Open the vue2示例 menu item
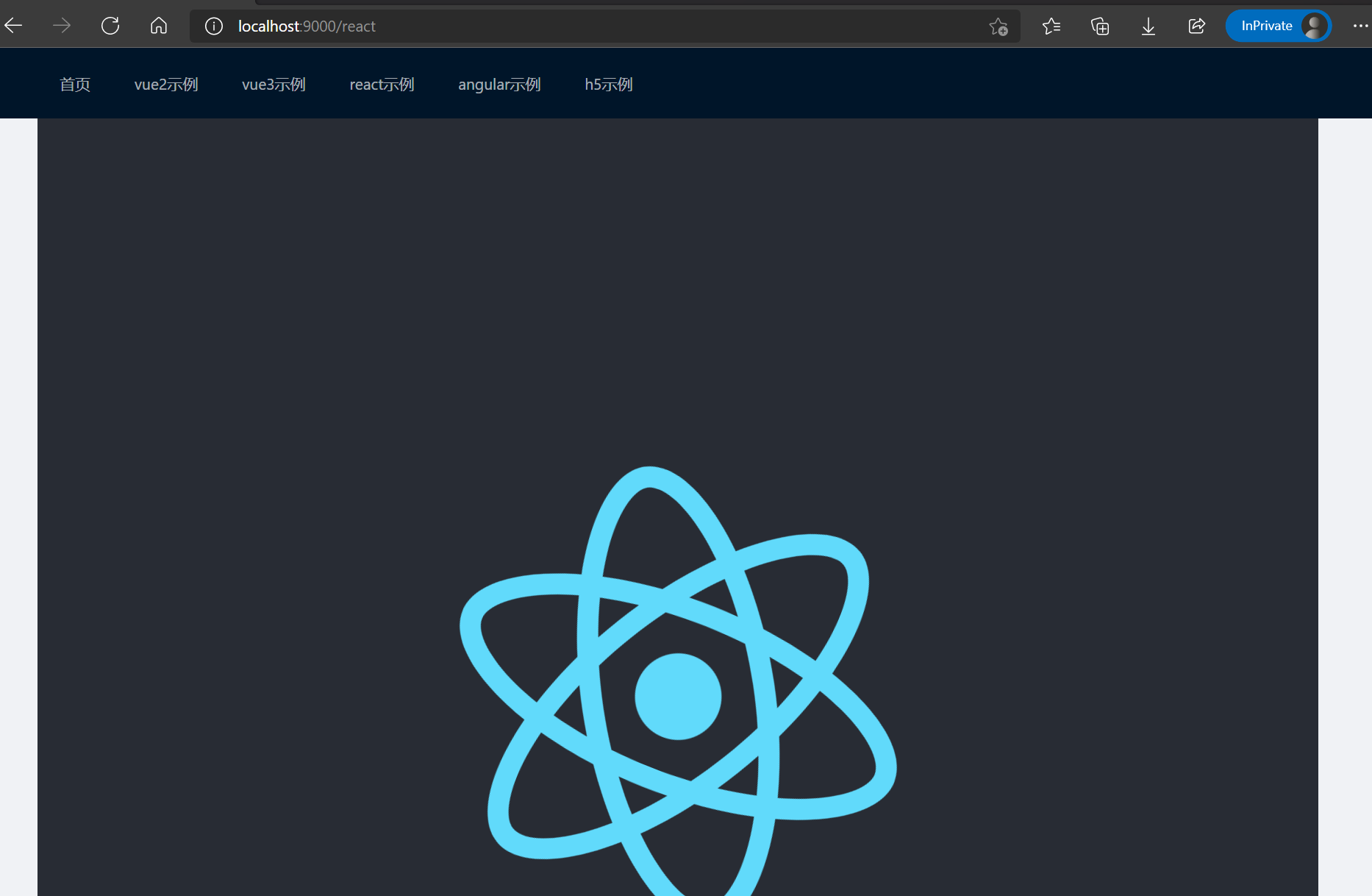Viewport: 1372px width, 896px height. (166, 85)
